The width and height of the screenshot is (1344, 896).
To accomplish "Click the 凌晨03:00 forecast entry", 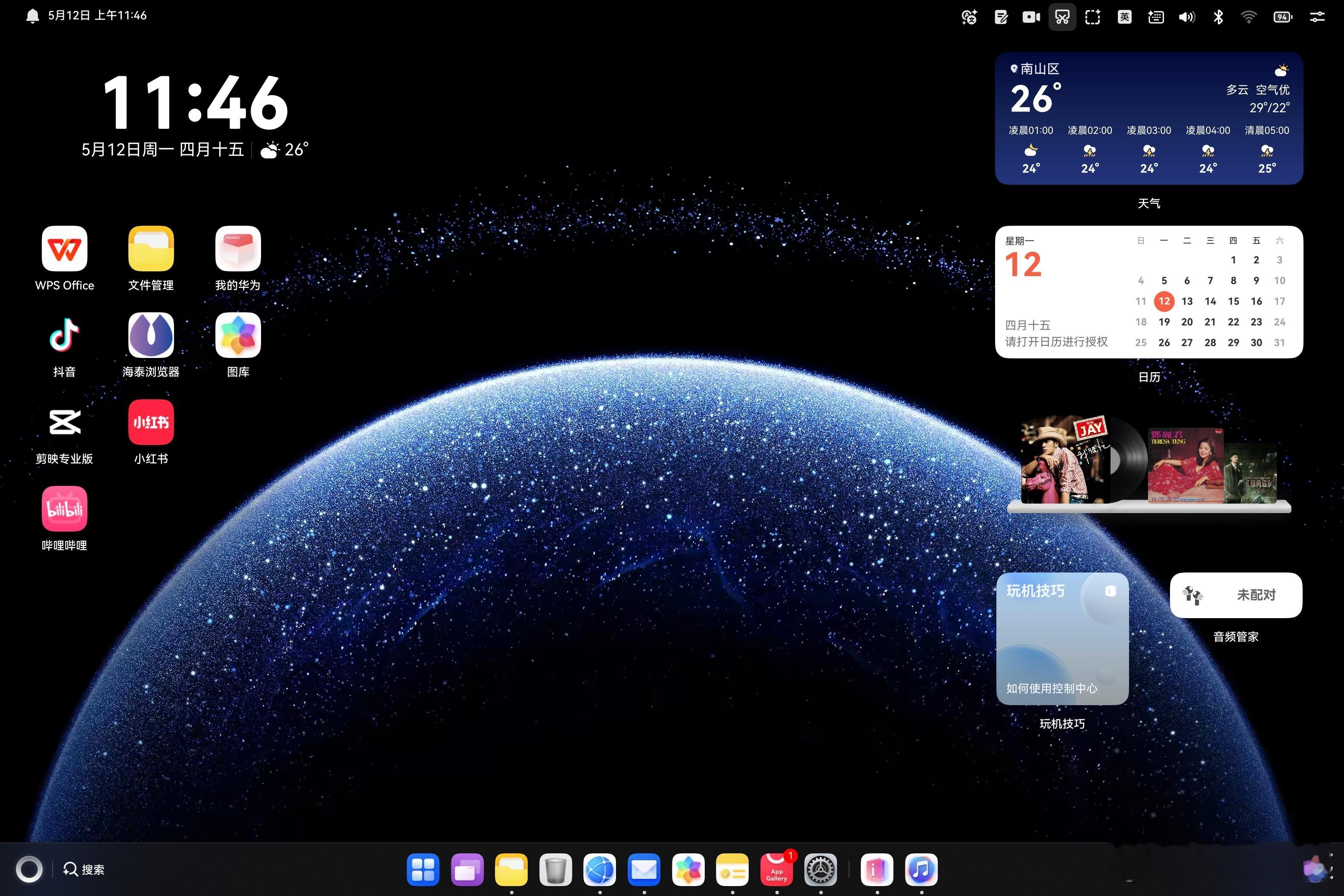I will coord(1149,150).
